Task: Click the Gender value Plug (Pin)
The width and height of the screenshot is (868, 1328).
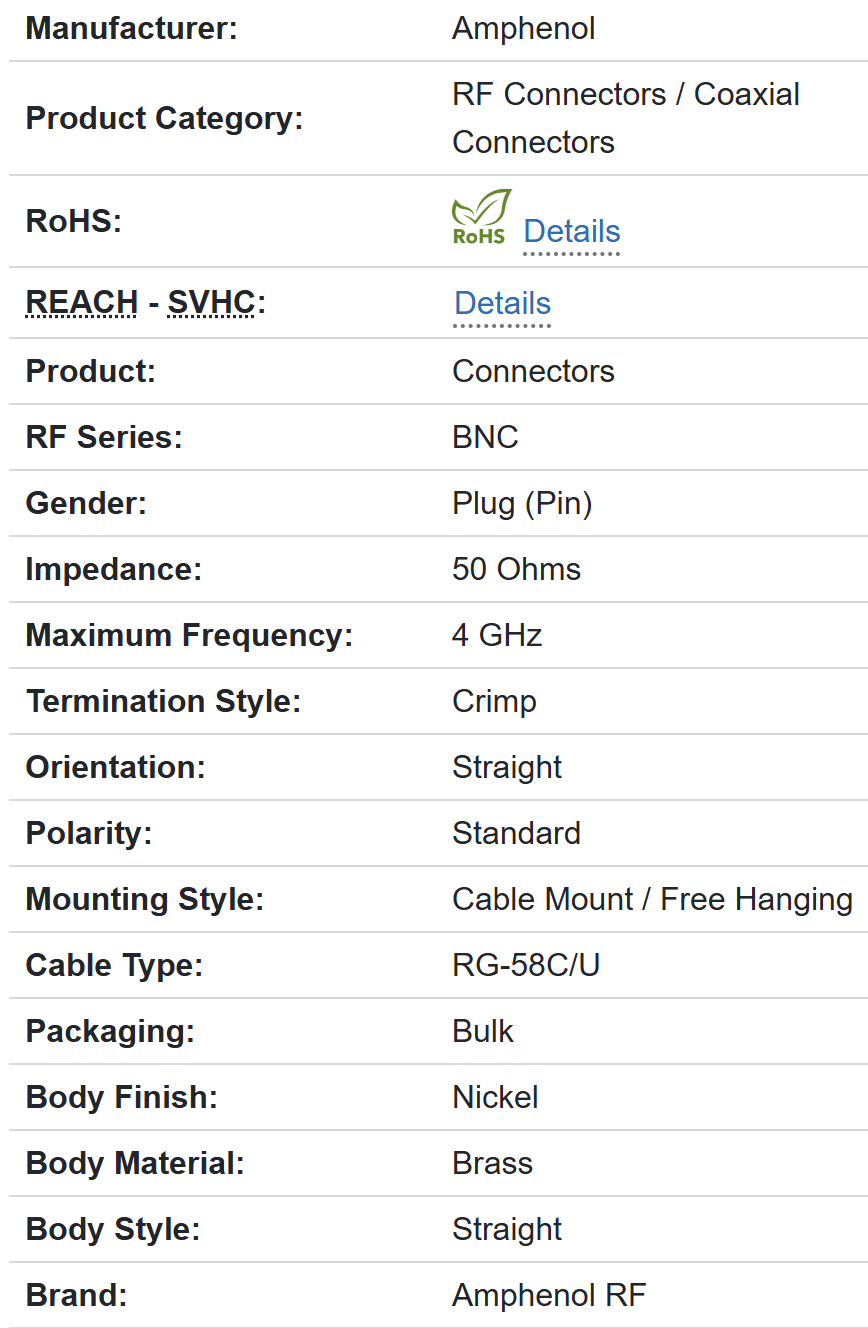Action: (x=522, y=503)
